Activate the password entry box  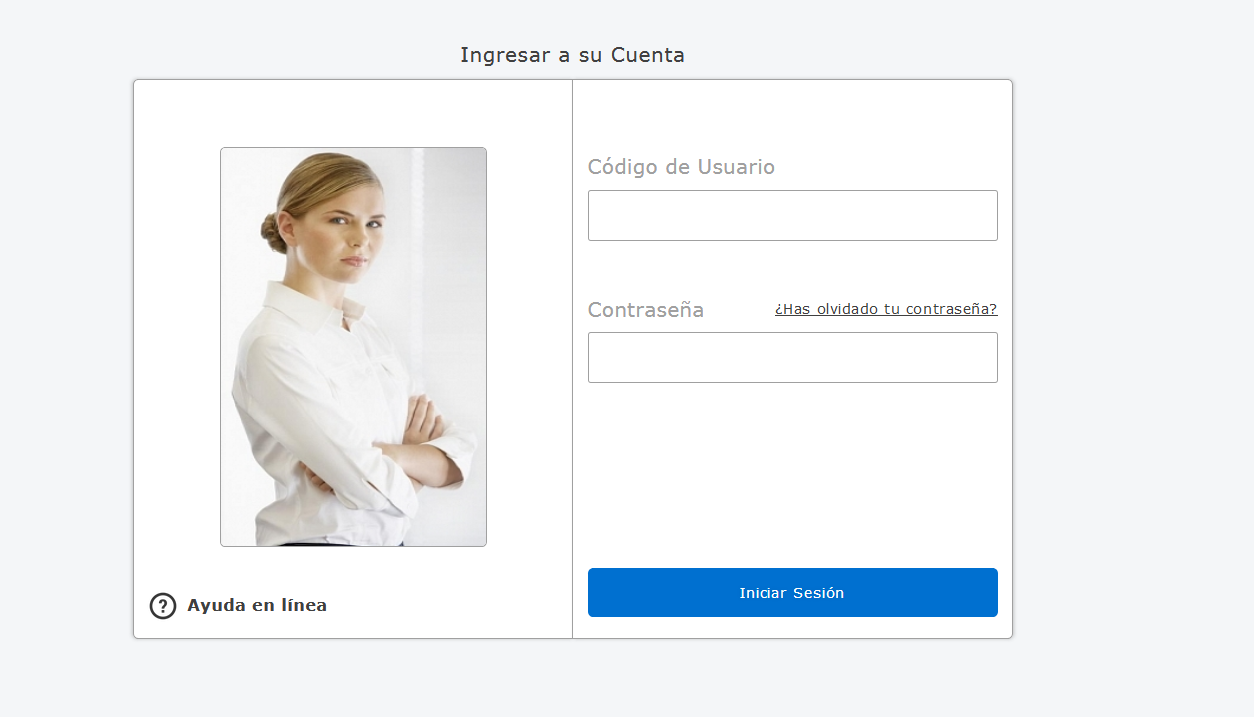coord(792,357)
